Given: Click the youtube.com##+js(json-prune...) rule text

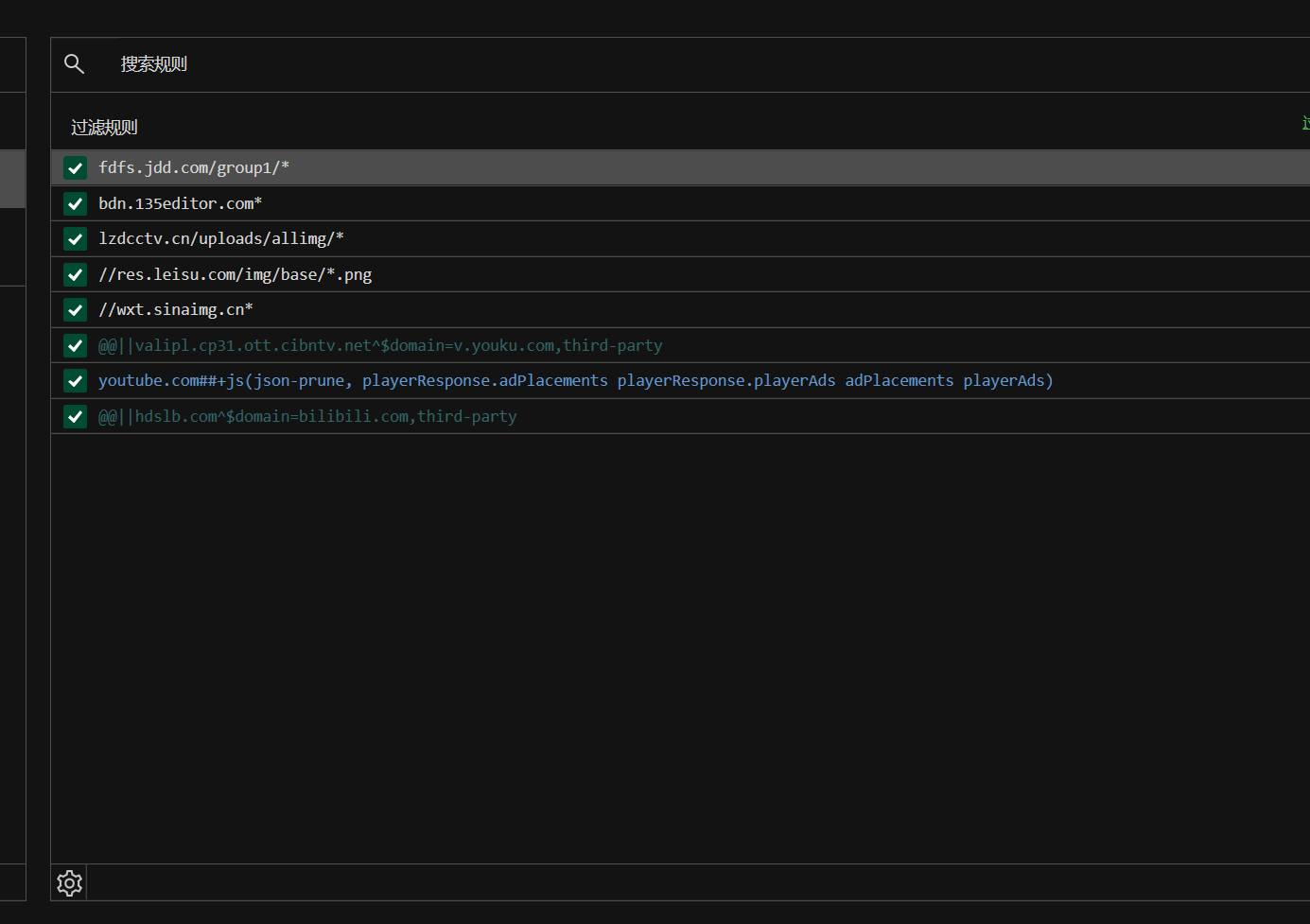Looking at the screenshot, I should click(x=576, y=380).
